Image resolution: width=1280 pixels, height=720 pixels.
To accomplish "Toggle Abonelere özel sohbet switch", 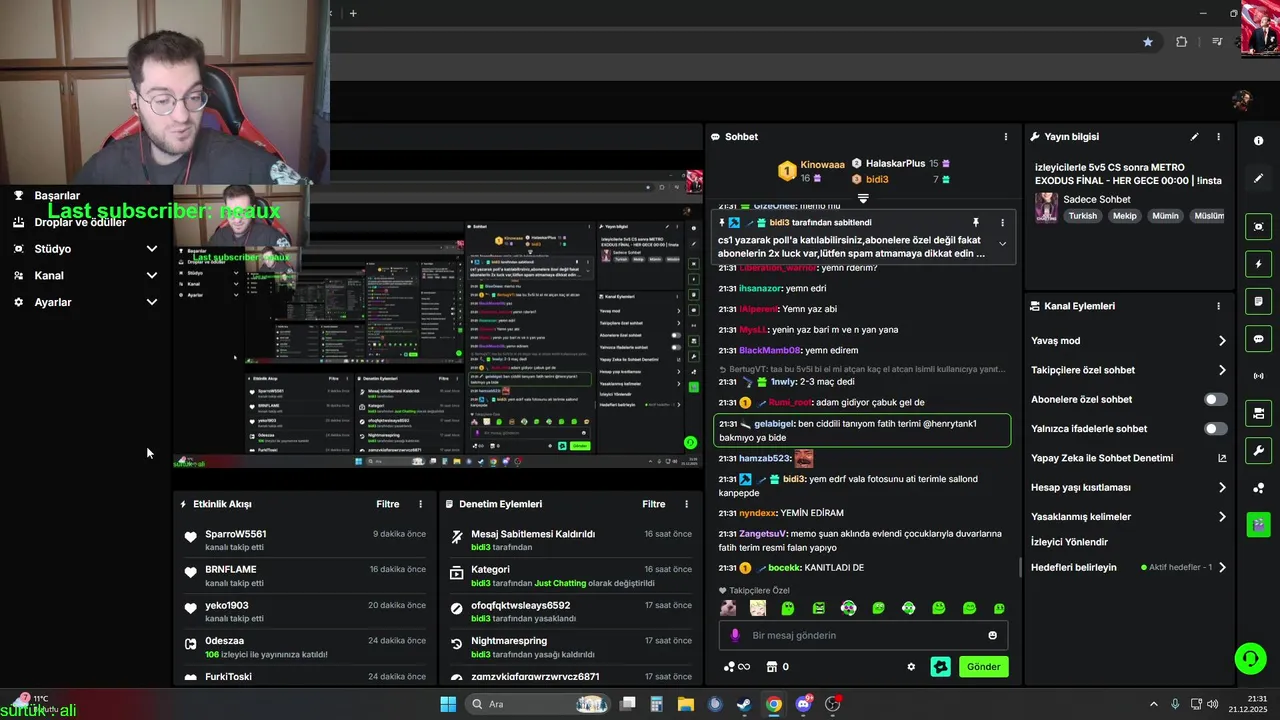I will point(1215,399).
